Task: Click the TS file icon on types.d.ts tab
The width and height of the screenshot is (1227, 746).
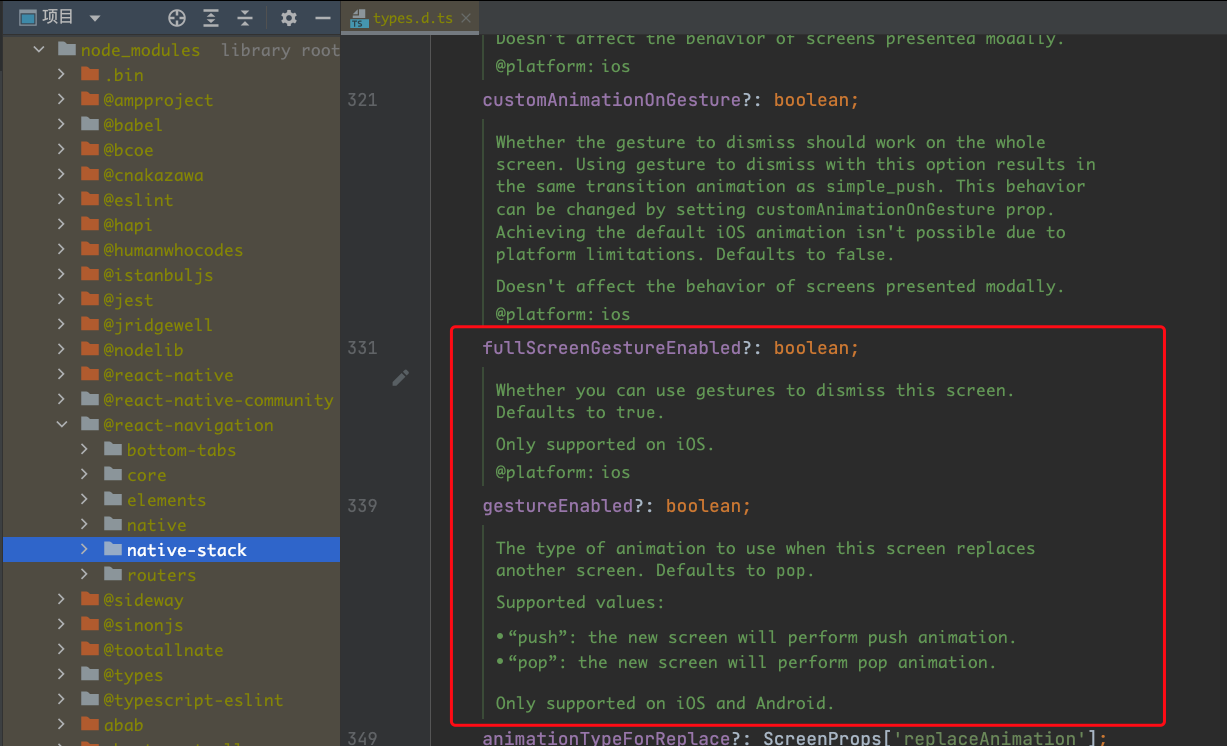Action: 360,18
